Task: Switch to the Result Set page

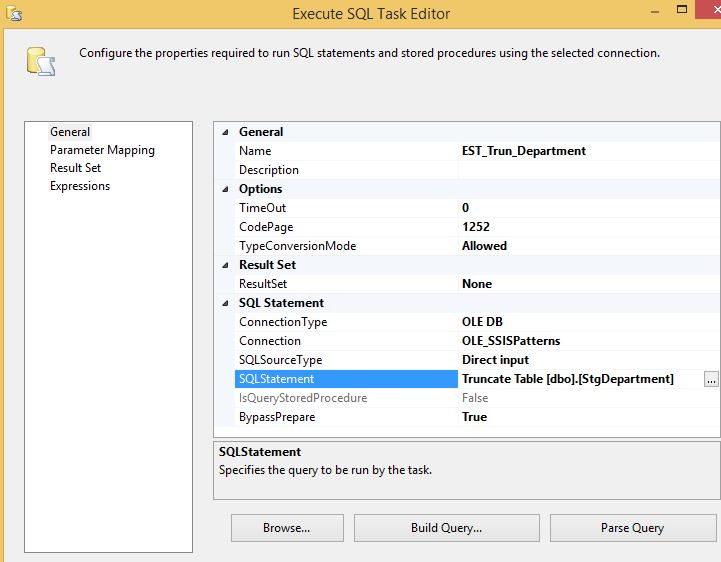Action: [x=76, y=168]
